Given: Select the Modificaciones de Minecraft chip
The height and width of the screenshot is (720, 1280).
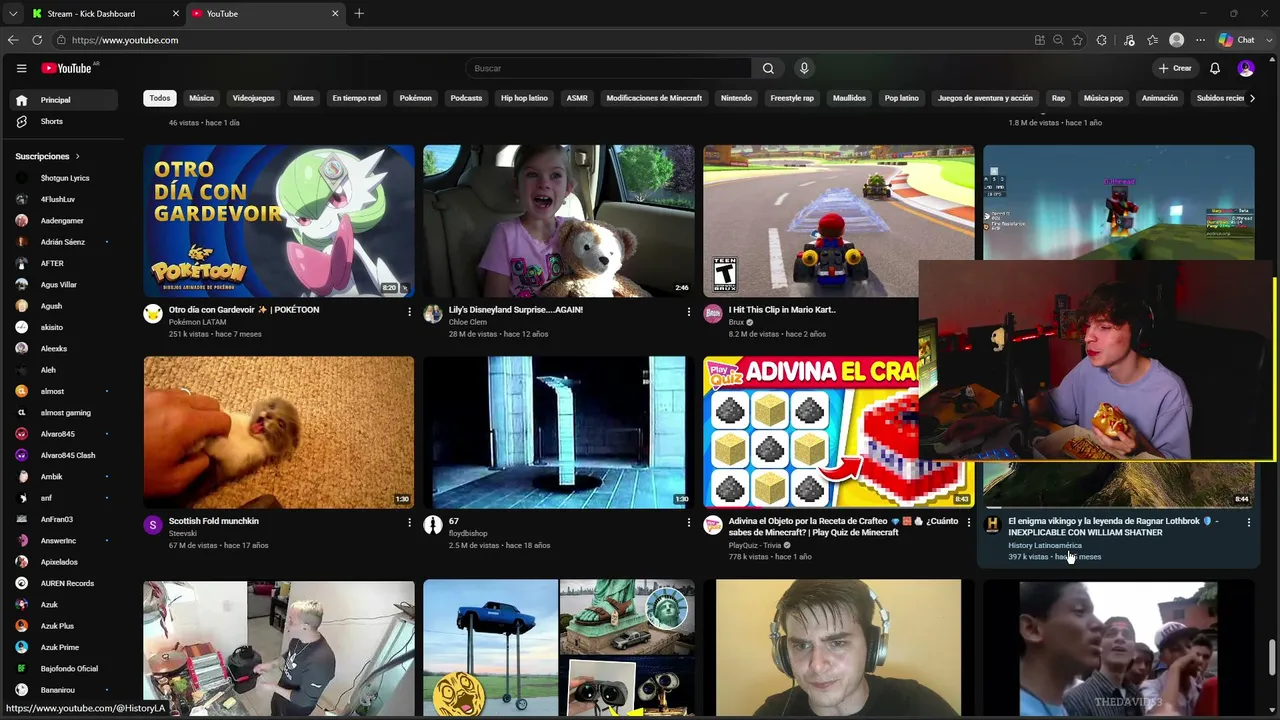Looking at the screenshot, I should (x=654, y=98).
